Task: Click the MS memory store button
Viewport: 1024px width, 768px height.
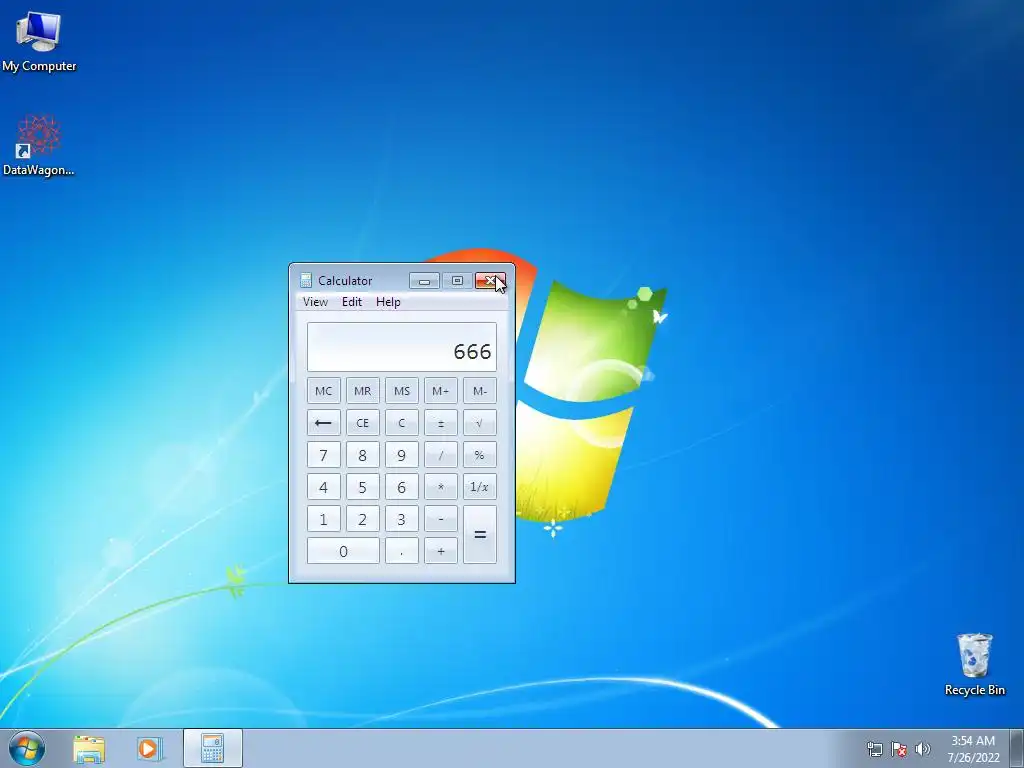Action: [x=402, y=391]
